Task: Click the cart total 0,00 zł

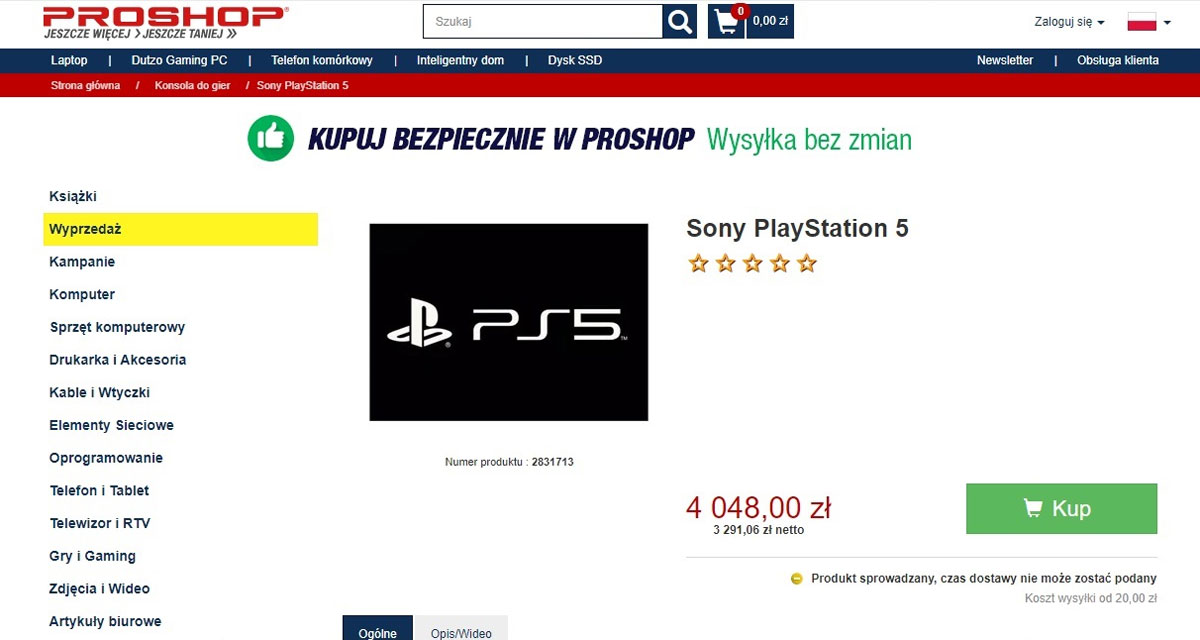Action: pyautogui.click(x=771, y=21)
